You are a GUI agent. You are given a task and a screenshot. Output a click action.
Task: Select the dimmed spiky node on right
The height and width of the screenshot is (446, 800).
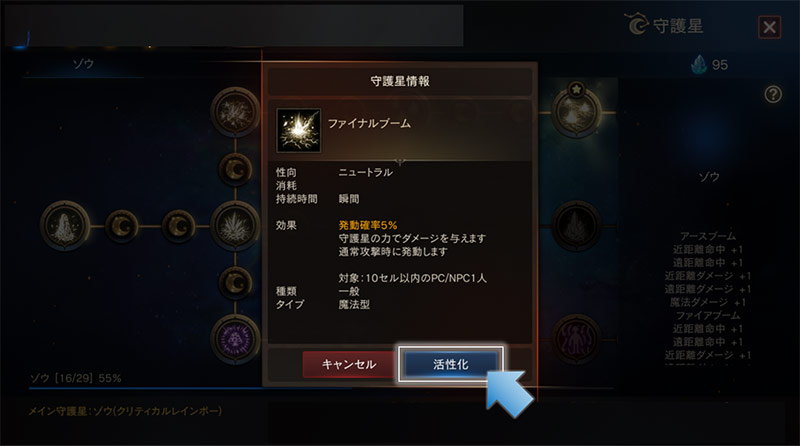(x=577, y=226)
